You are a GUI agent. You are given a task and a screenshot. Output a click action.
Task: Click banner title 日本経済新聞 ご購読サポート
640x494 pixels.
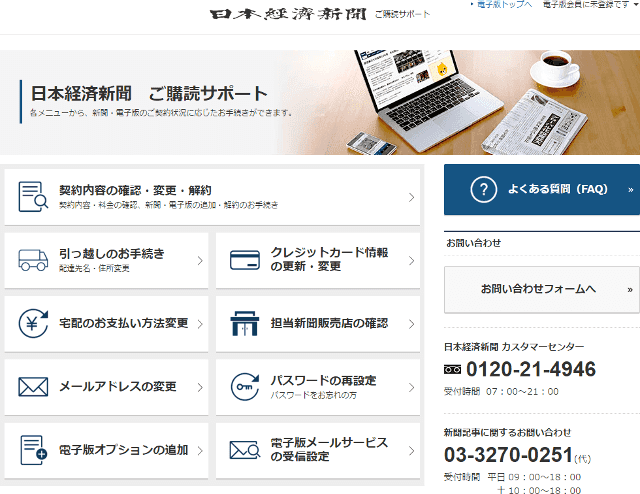coord(149,93)
